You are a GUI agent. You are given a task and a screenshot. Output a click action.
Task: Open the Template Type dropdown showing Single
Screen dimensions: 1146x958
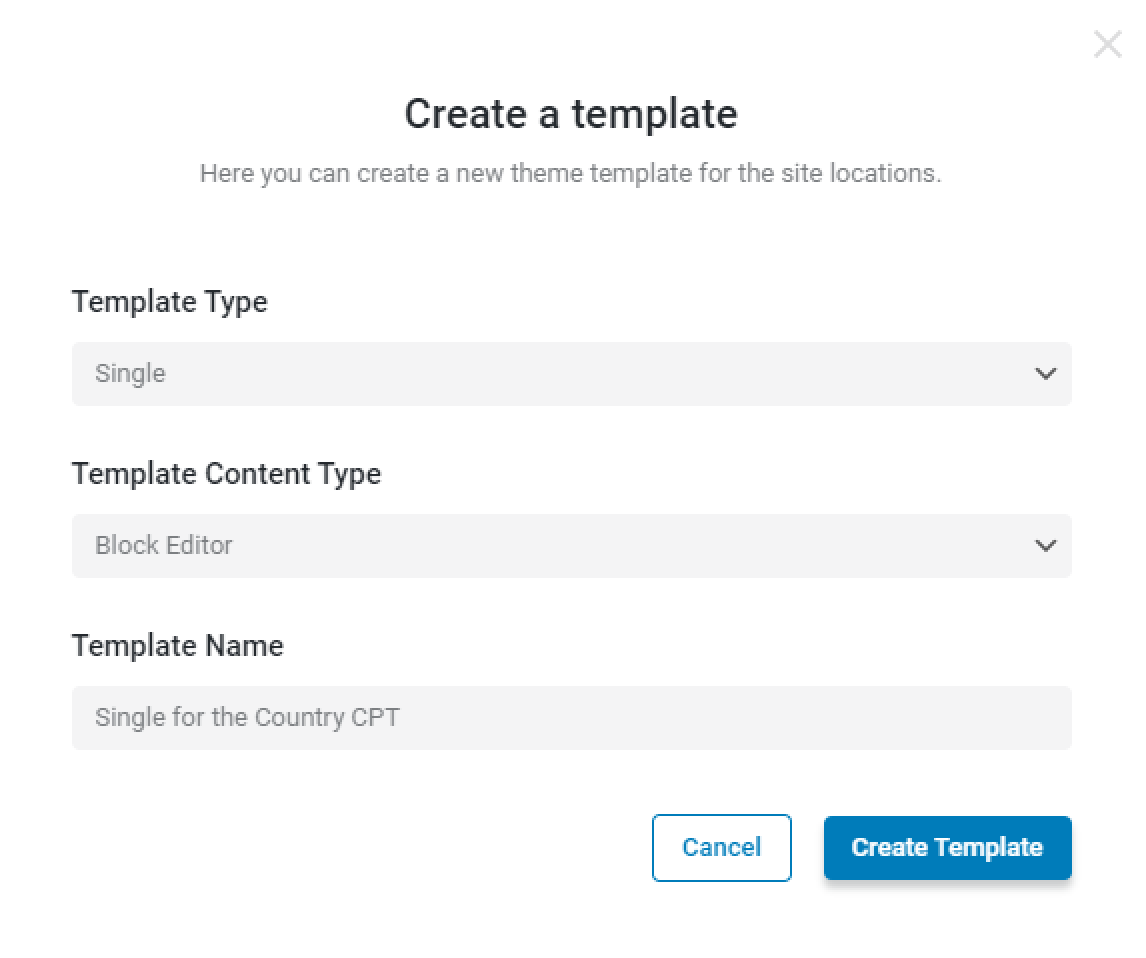pos(572,373)
